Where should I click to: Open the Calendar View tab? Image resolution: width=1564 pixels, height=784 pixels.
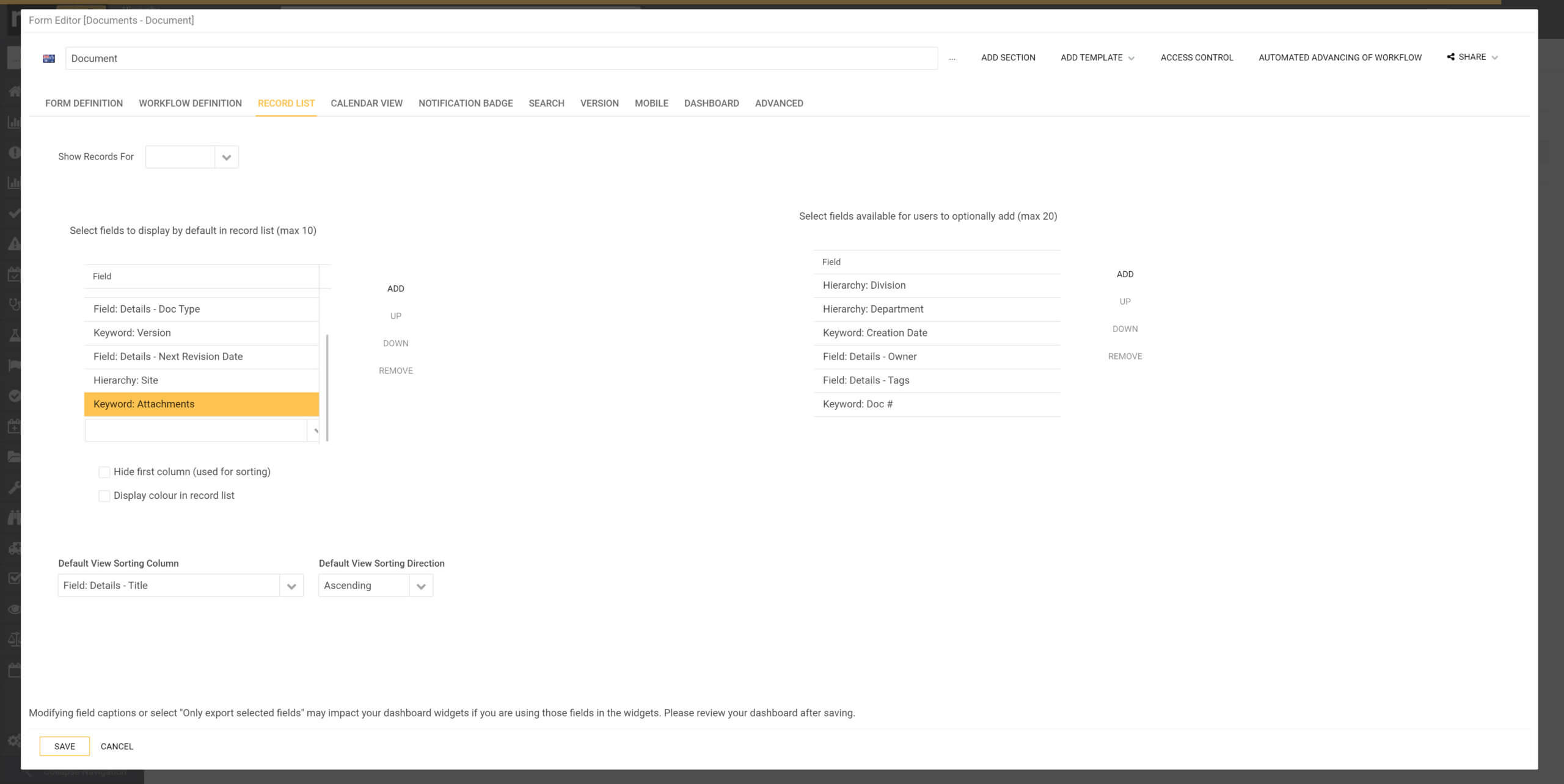pos(366,103)
